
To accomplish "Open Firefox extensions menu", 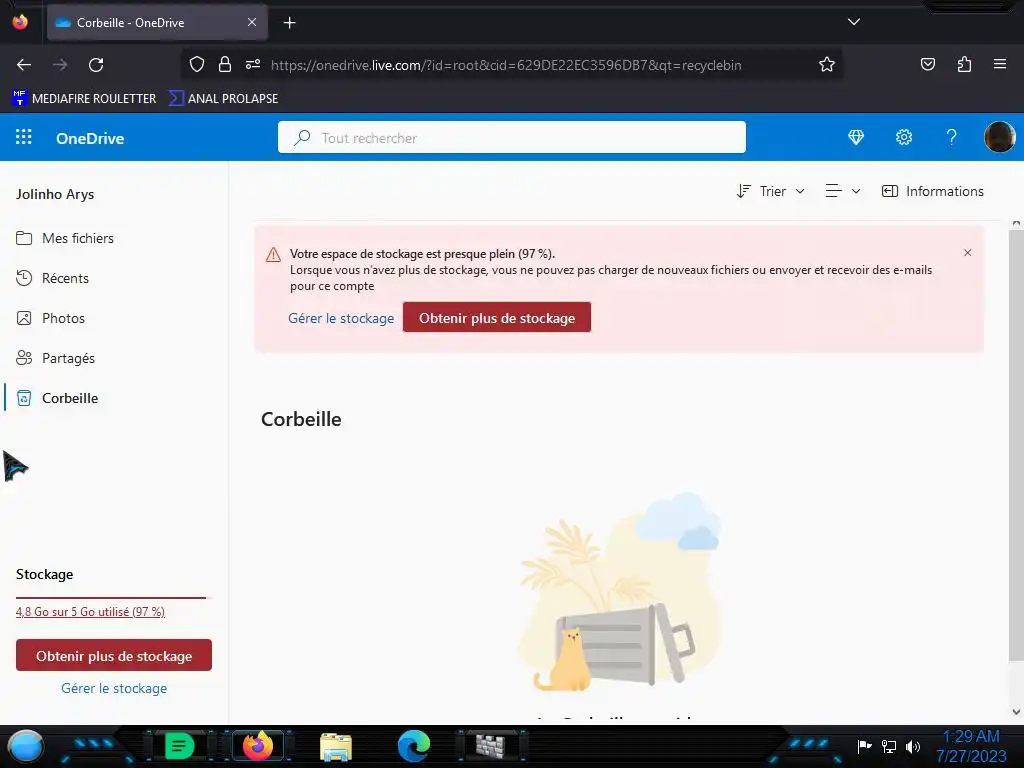I will click(964, 65).
